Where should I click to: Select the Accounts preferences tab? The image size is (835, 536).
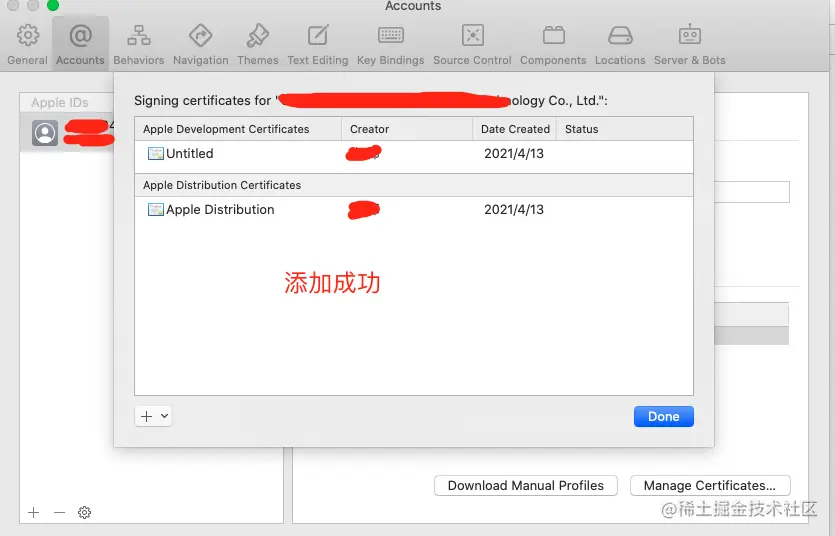click(x=80, y=45)
